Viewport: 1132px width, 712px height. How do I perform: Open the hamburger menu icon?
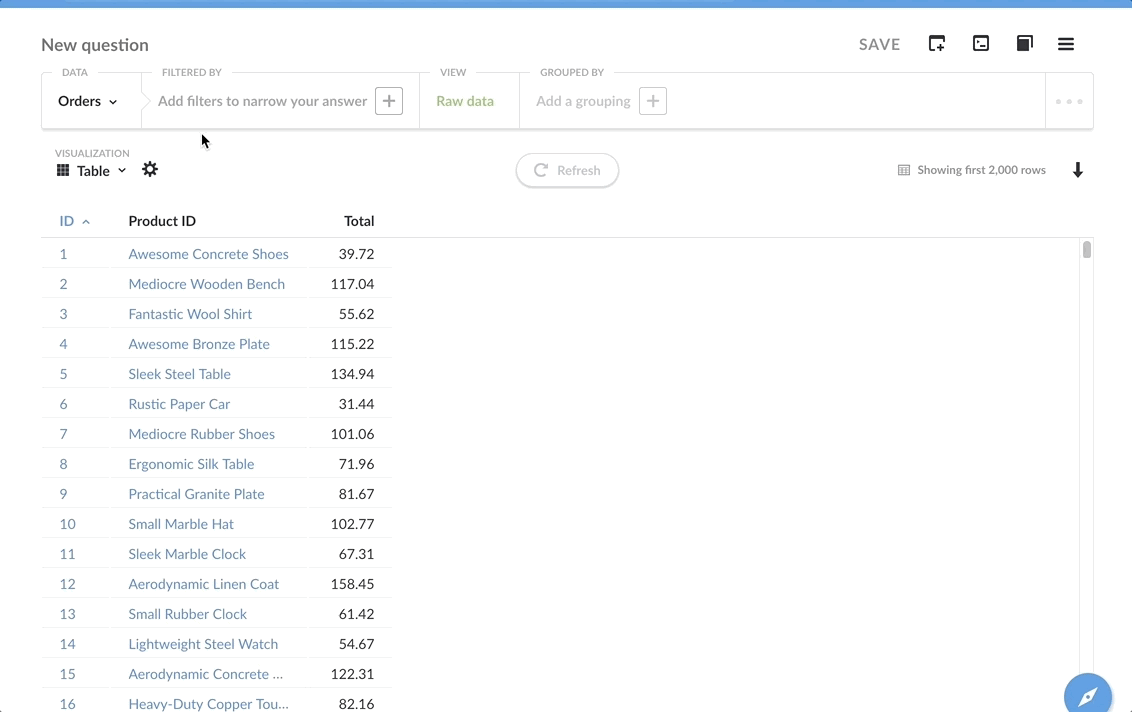tap(1066, 44)
